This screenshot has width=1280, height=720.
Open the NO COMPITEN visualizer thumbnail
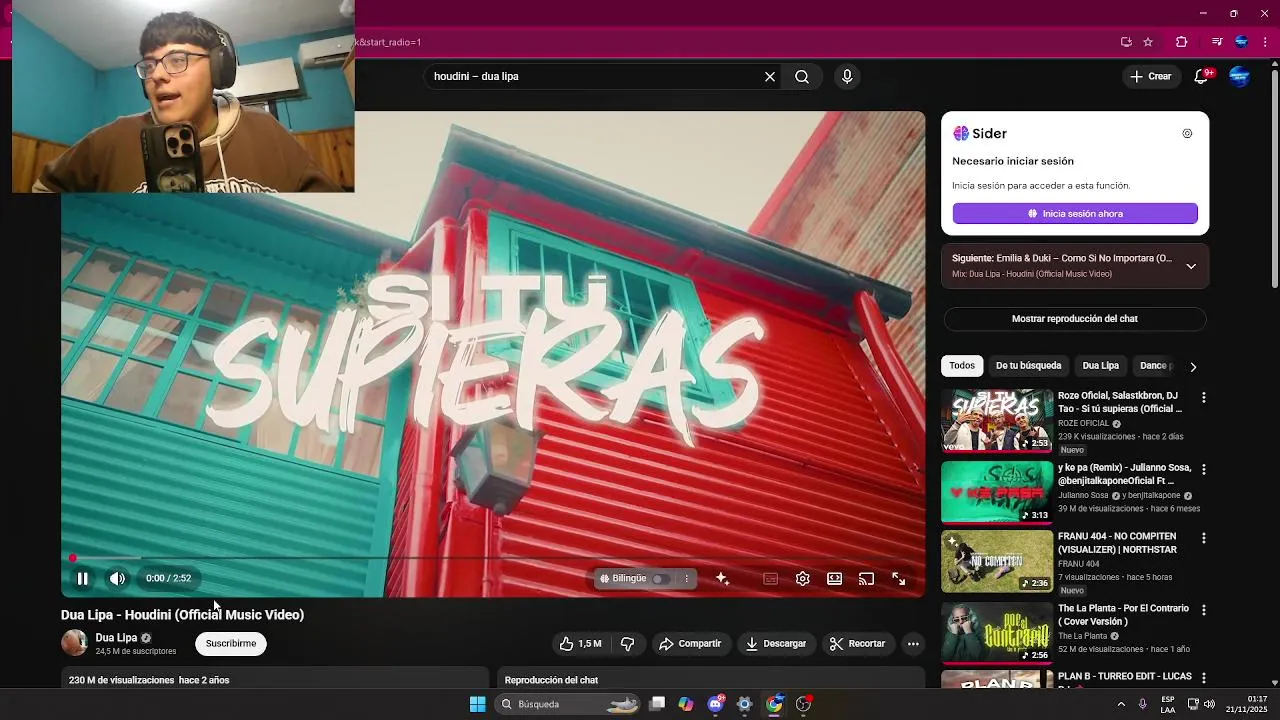click(x=997, y=561)
